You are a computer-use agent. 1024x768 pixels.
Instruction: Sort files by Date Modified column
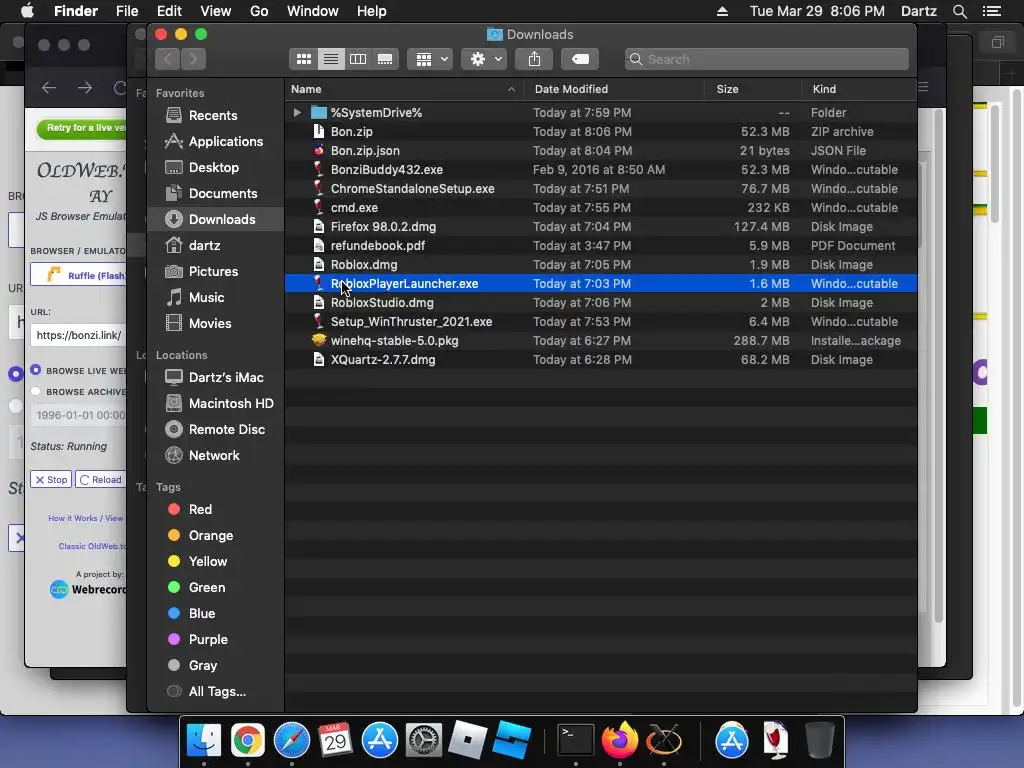[x=614, y=89]
